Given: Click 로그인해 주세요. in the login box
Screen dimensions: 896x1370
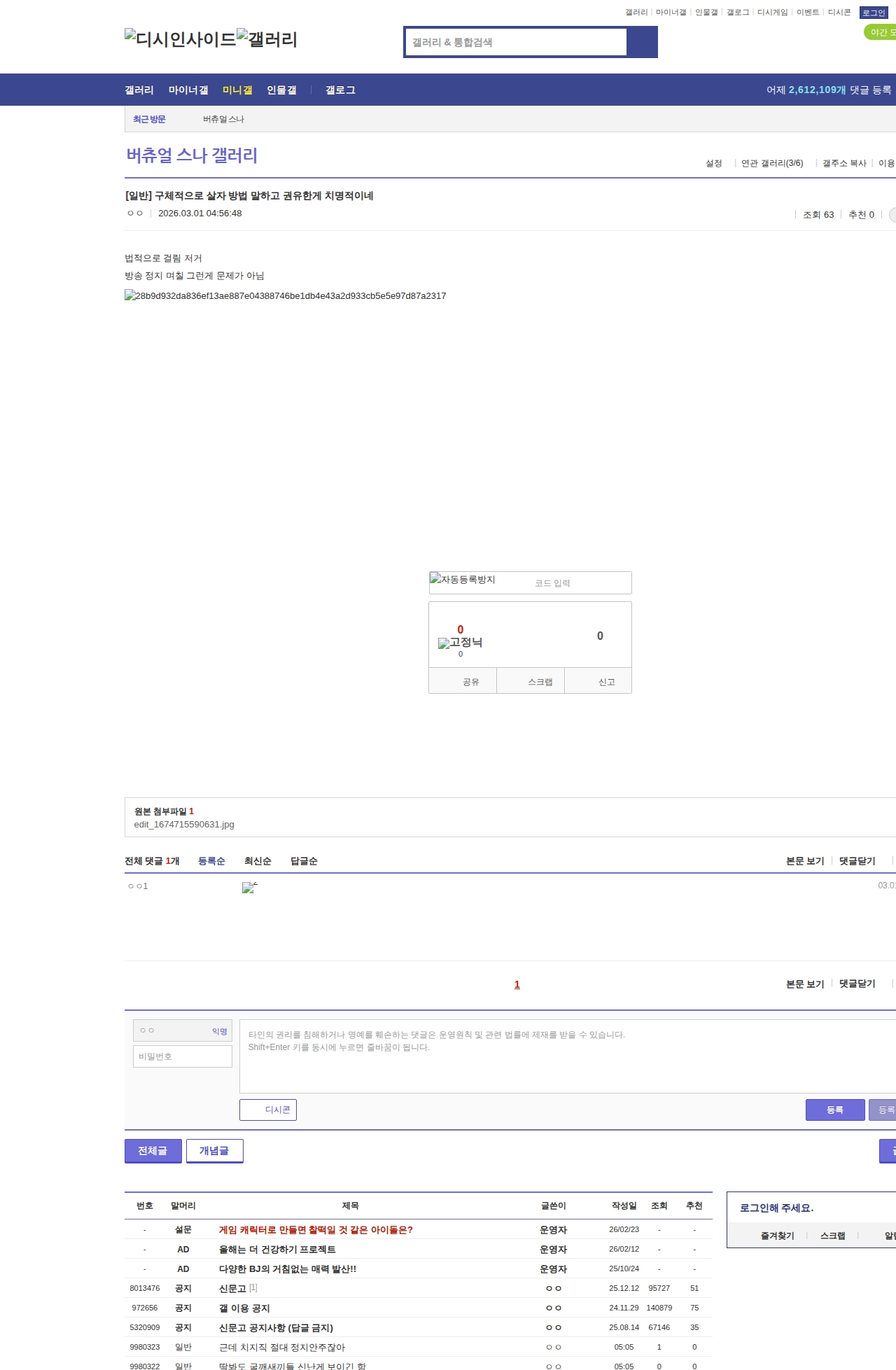Looking at the screenshot, I should click(x=776, y=1208).
